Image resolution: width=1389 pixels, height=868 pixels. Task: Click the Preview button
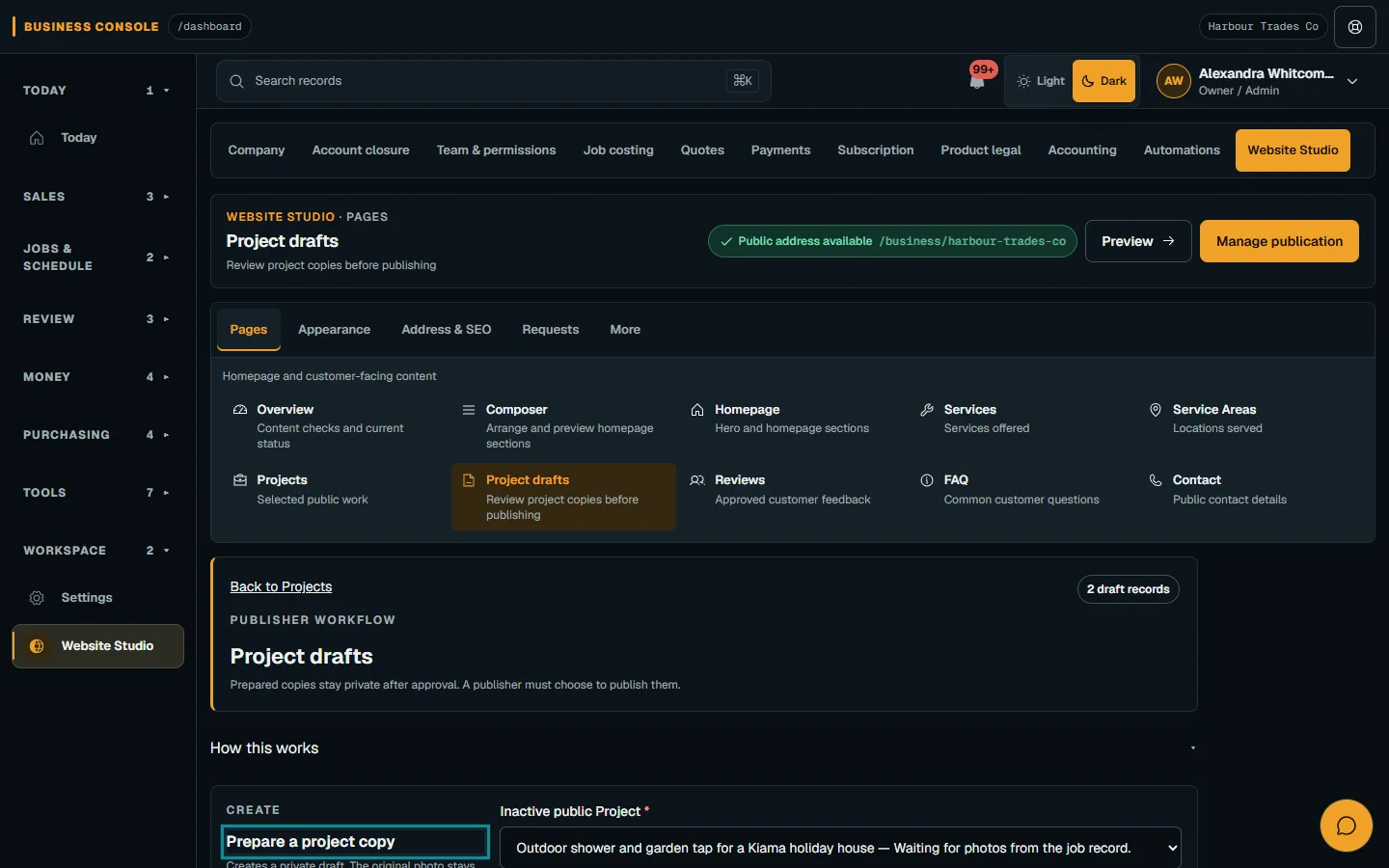(x=1138, y=241)
